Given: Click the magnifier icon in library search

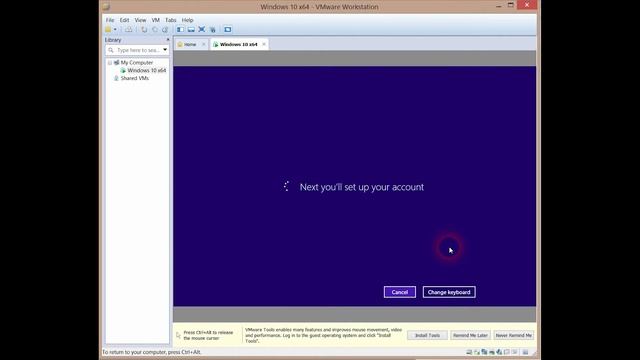Looking at the screenshot, I should pos(111,50).
